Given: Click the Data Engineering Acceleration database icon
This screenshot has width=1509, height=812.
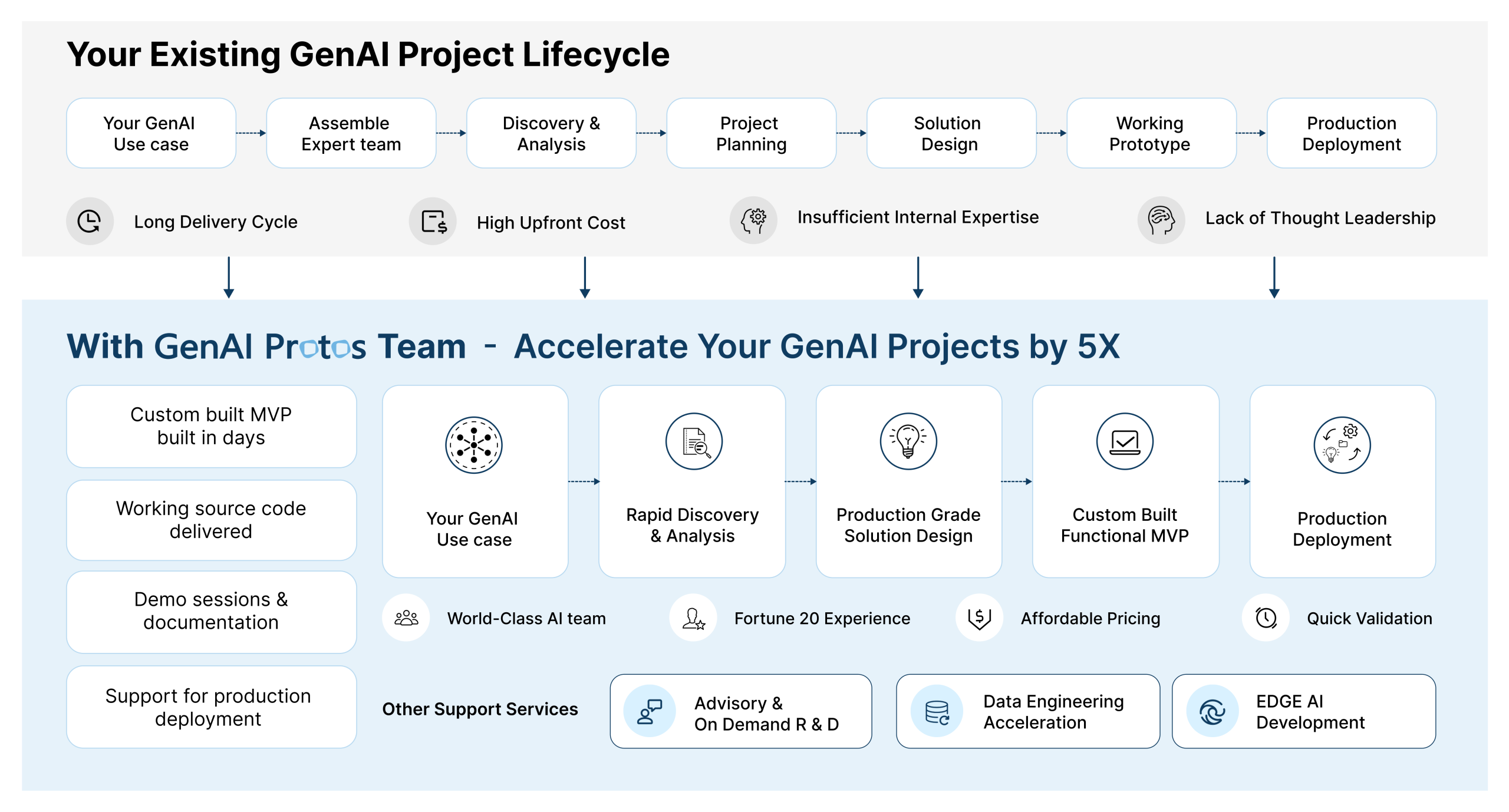Looking at the screenshot, I should coord(937,711).
